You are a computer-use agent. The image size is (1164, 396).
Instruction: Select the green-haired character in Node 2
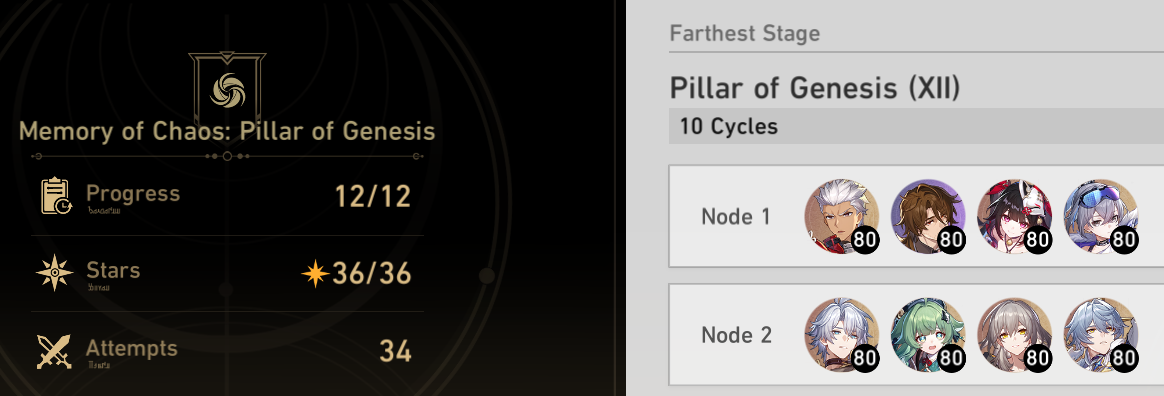pos(928,335)
